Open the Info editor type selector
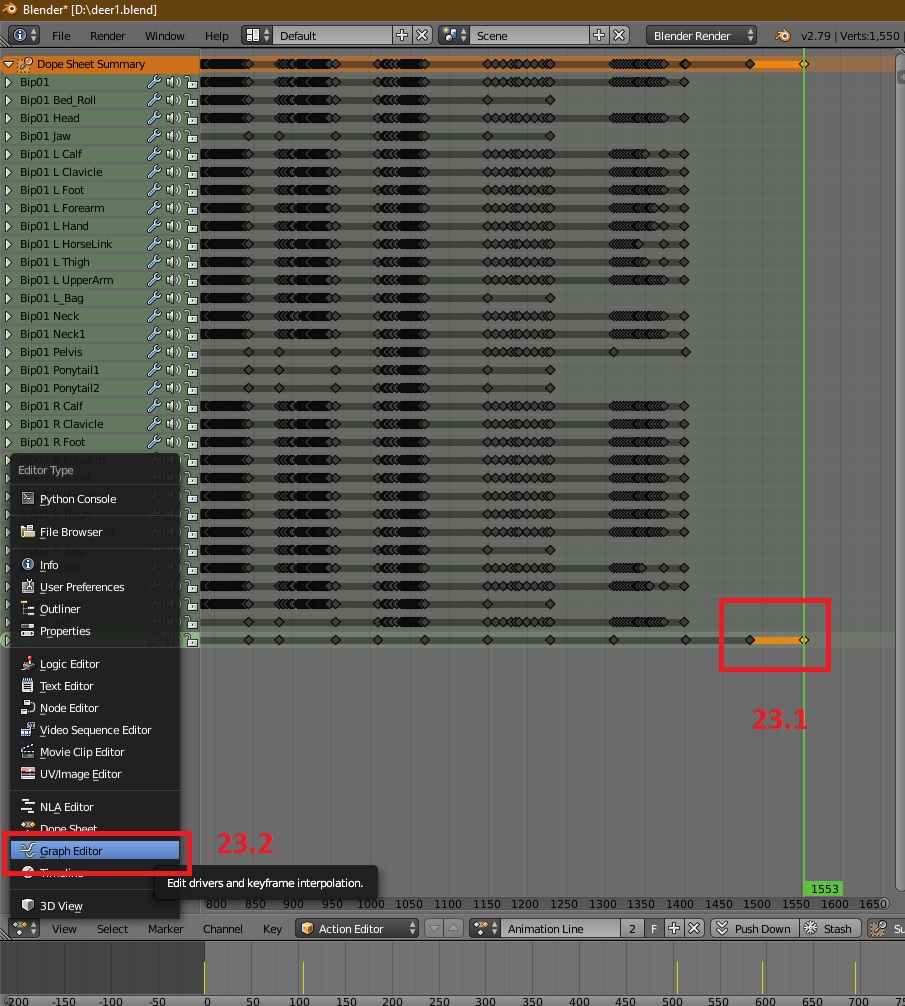 point(26,35)
